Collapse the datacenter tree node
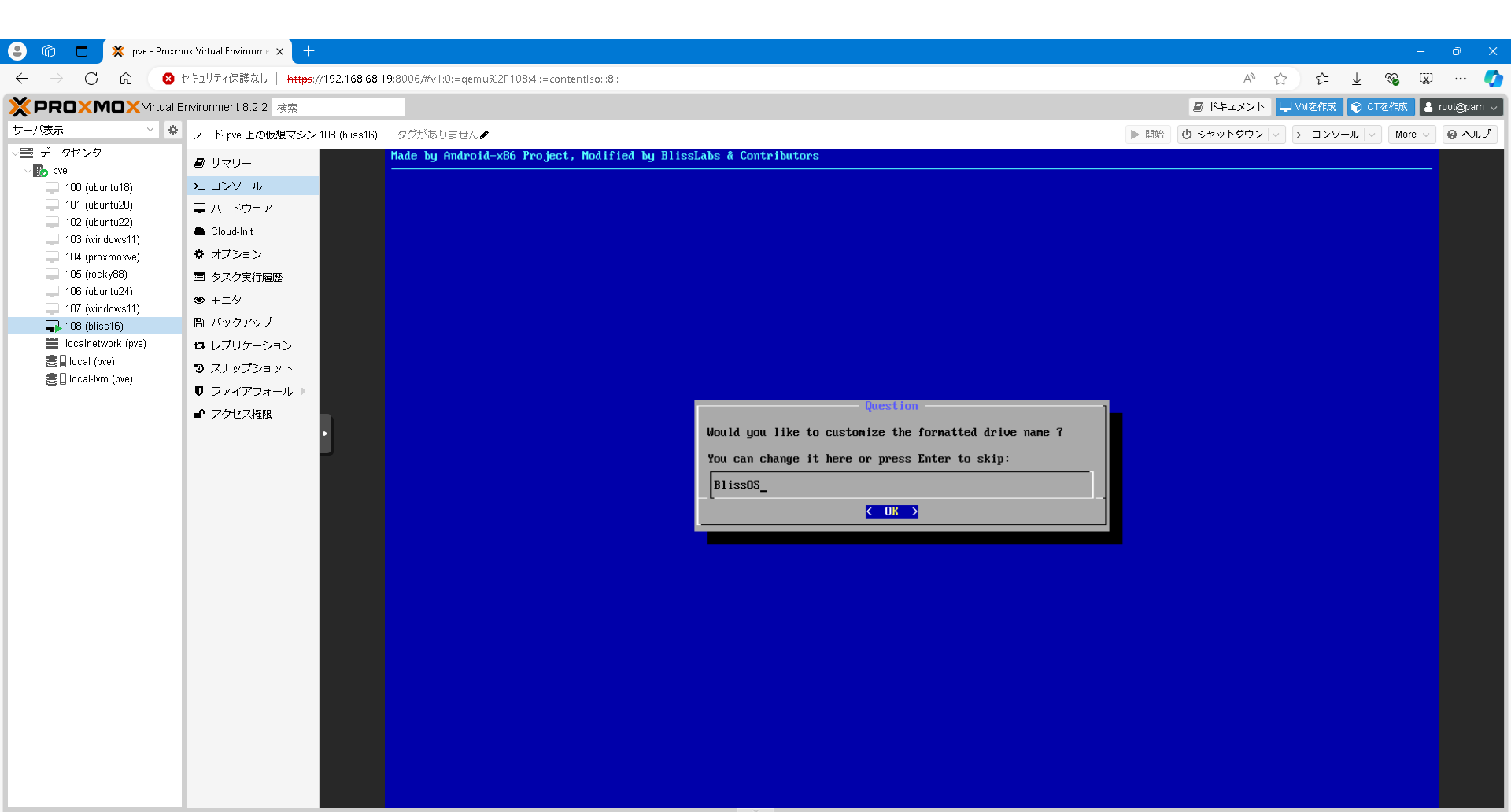The height and width of the screenshot is (812, 1511). [x=15, y=153]
